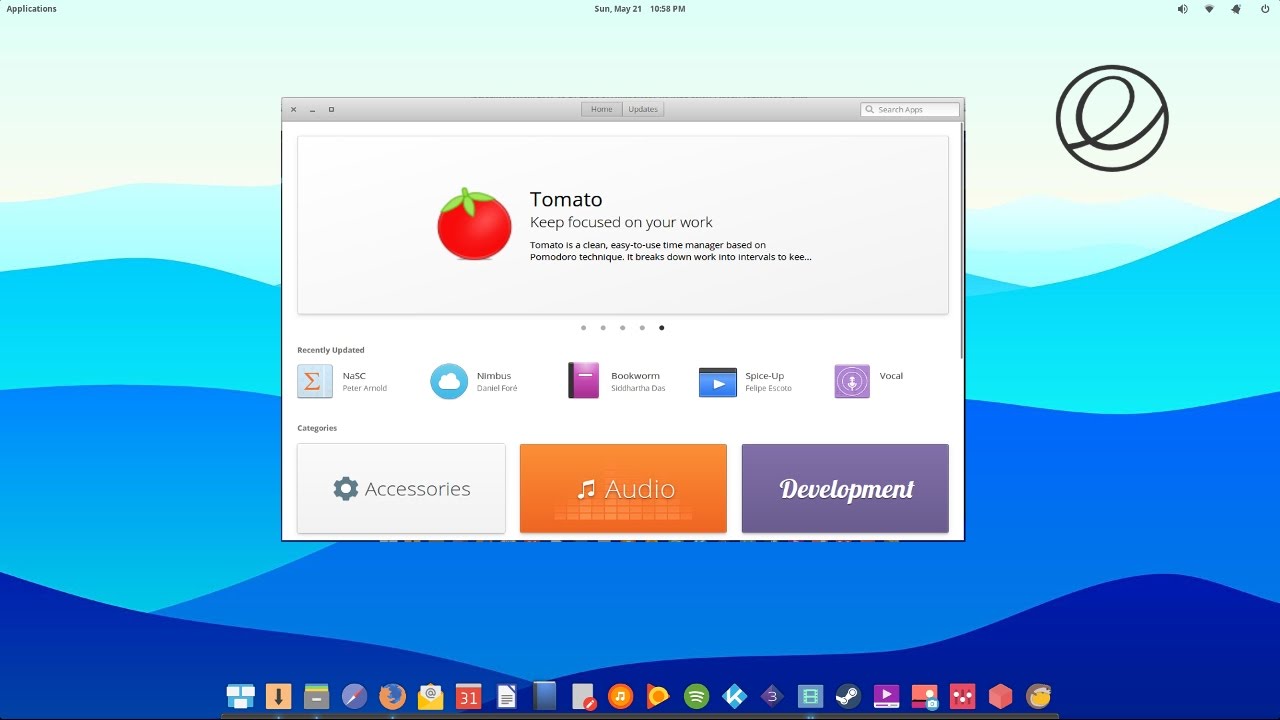Screen dimensions: 1280x720
Task: Open the Spice-Up presentation icon
Action: pos(717,382)
